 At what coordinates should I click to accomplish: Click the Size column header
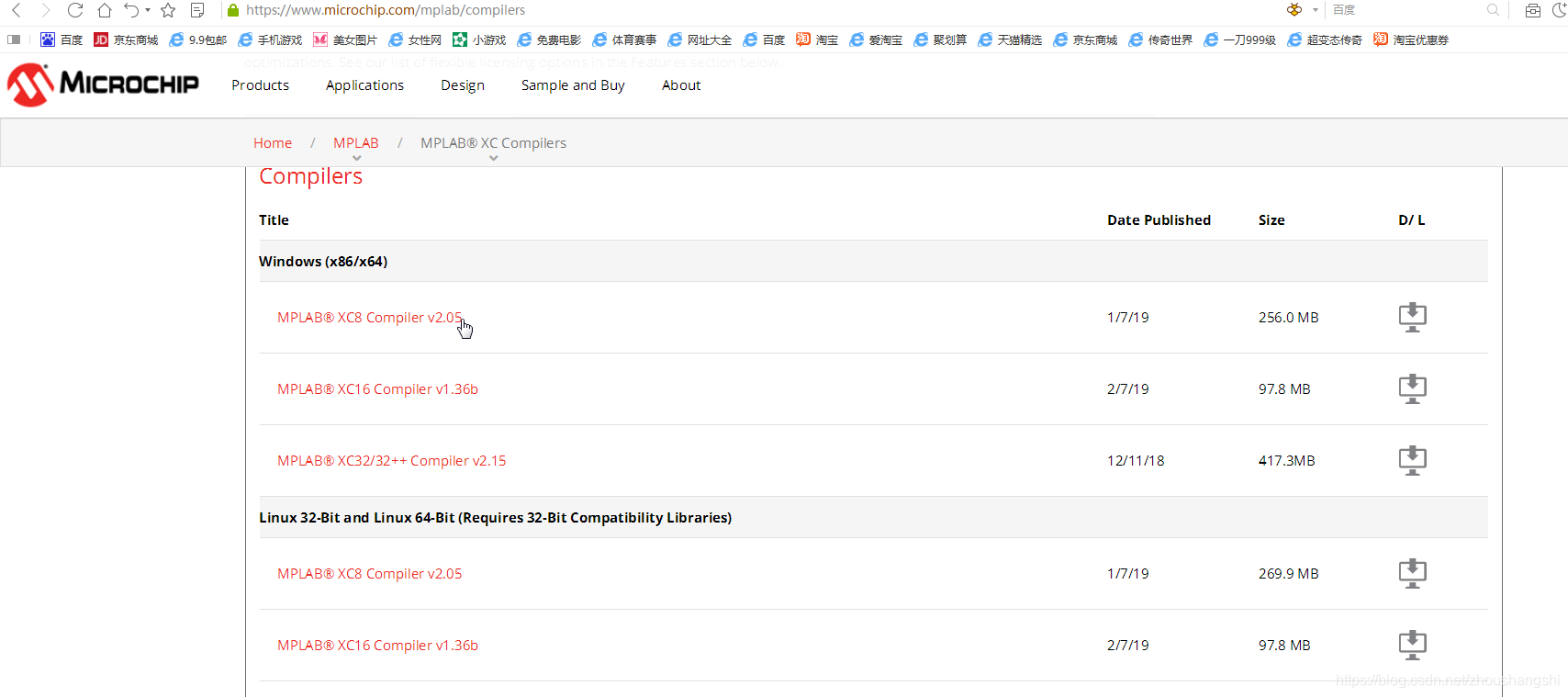1271,219
